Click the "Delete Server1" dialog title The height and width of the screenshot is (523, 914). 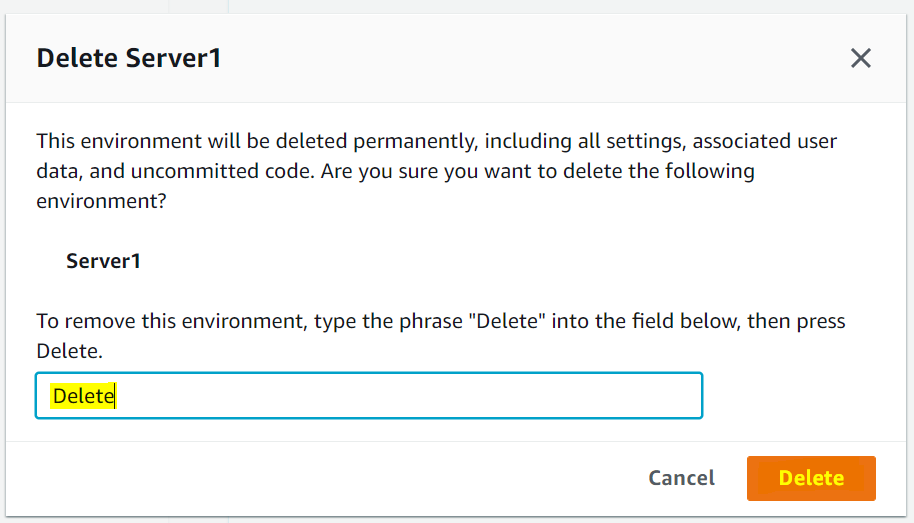coord(129,58)
